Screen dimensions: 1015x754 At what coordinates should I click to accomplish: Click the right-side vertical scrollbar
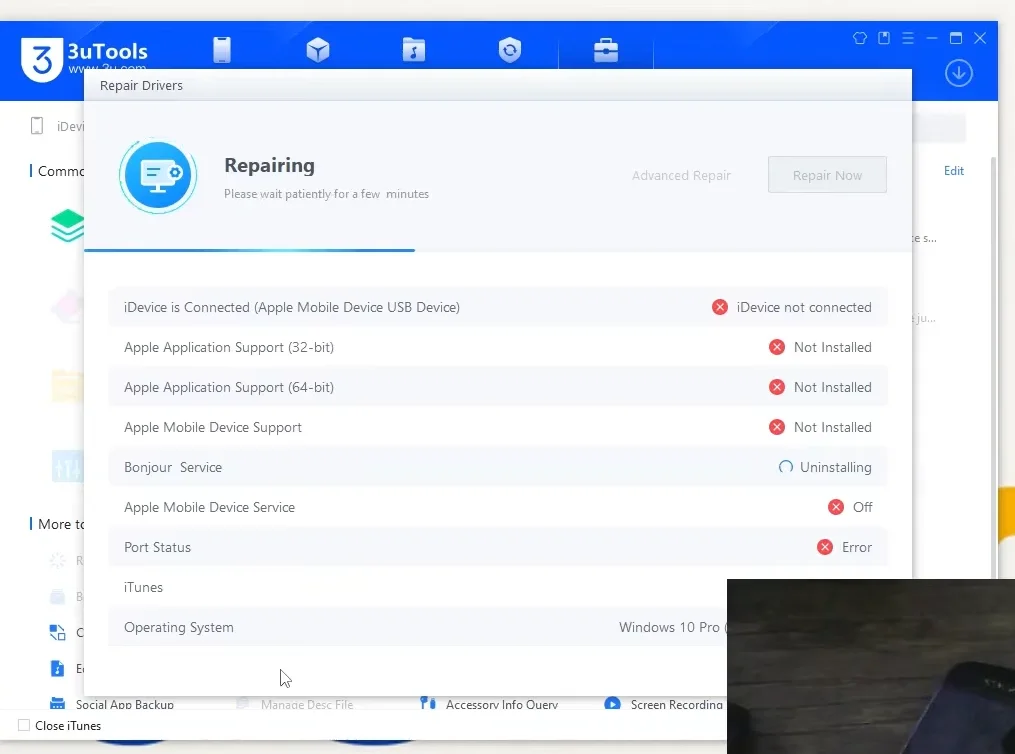[x=994, y=367]
